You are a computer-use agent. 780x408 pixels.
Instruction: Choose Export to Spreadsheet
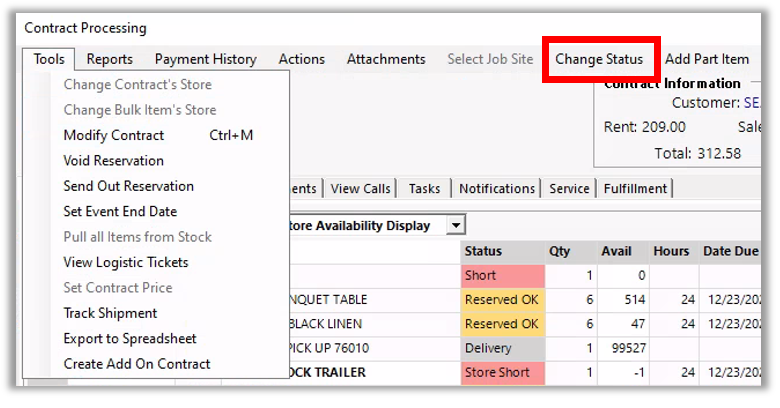pos(130,339)
